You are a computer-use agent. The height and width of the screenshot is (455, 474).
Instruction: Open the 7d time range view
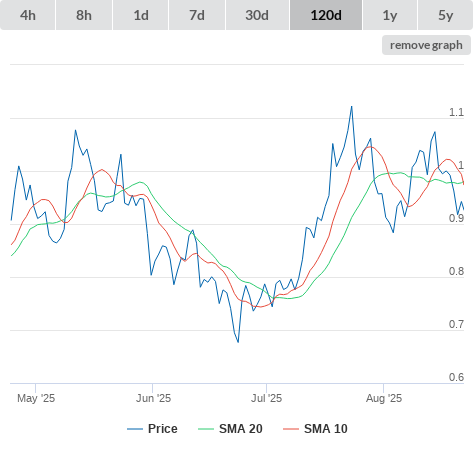click(x=197, y=15)
